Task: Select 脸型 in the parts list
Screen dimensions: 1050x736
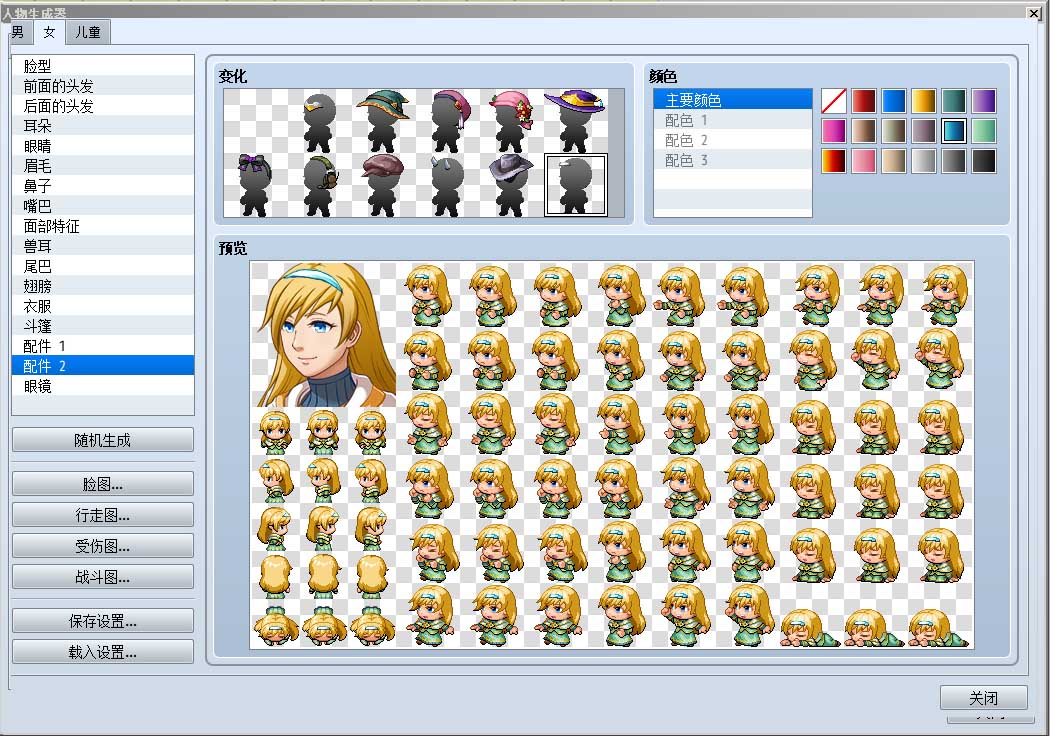Action: 103,66
